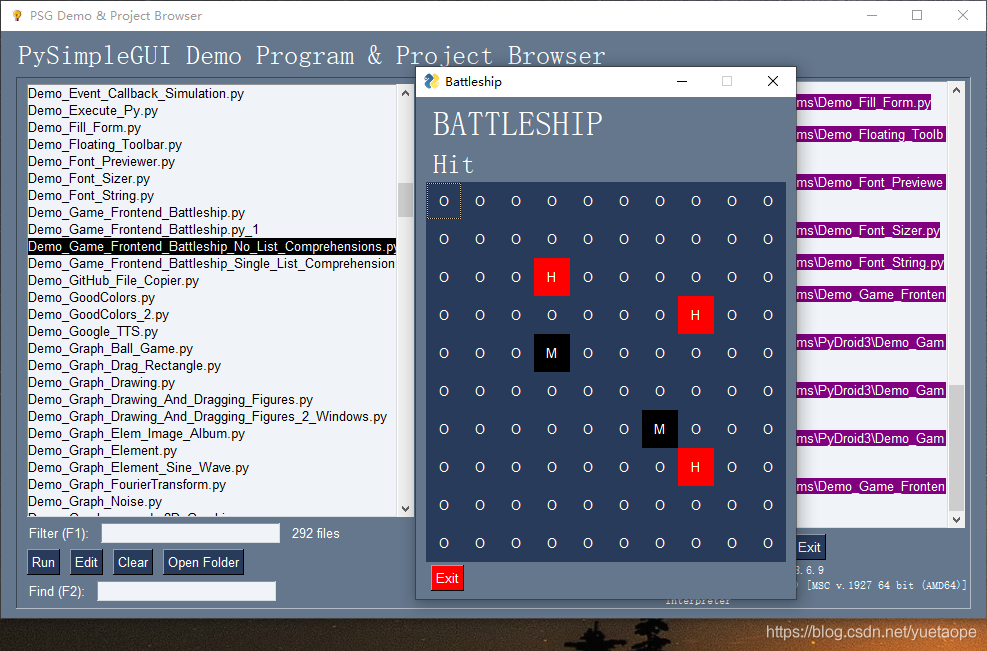Click ms\Demo_Fill_Form.py line in output pane
Viewport: 987px width, 651px height.
(864, 102)
